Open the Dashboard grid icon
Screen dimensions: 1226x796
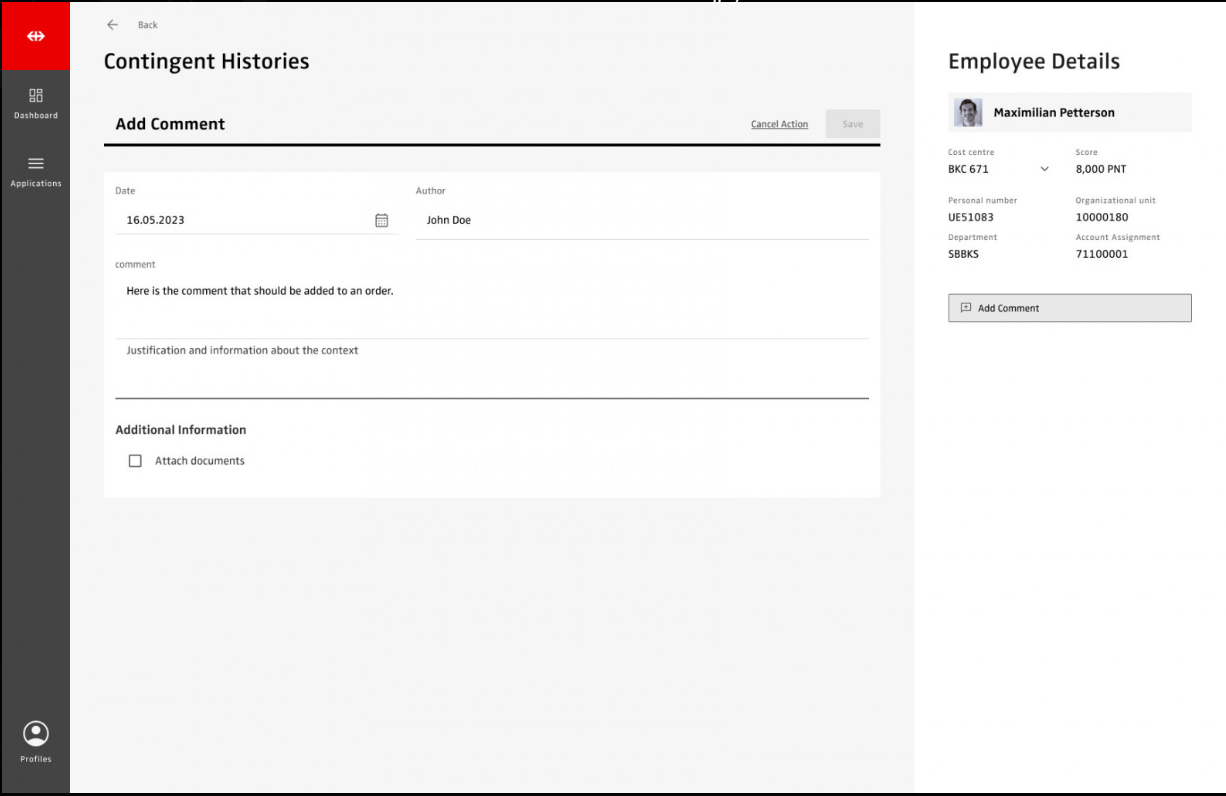point(36,96)
